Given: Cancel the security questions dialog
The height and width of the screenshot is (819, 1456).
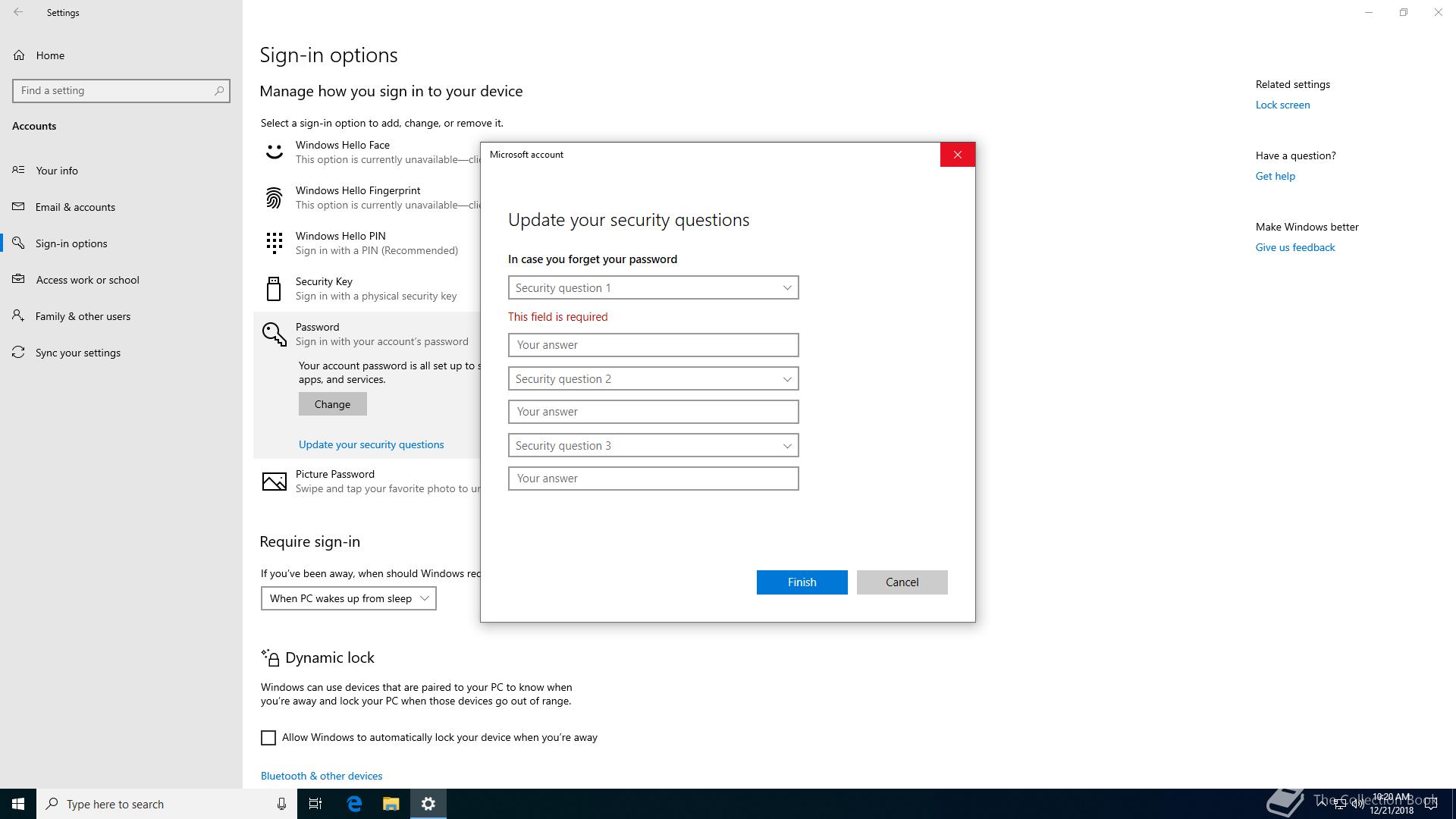Looking at the screenshot, I should [902, 582].
